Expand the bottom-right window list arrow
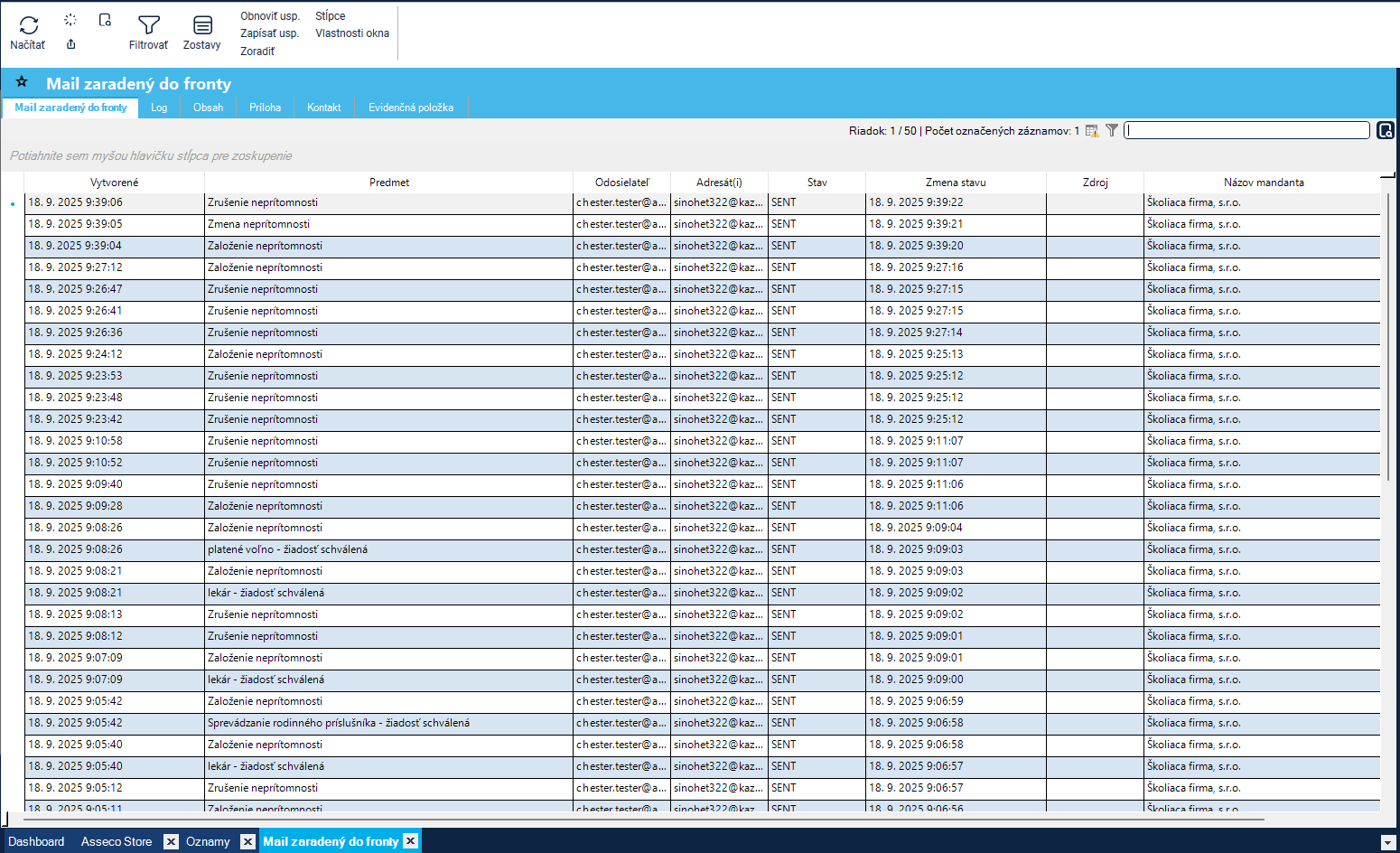This screenshot has width=1400, height=853. [x=1388, y=842]
